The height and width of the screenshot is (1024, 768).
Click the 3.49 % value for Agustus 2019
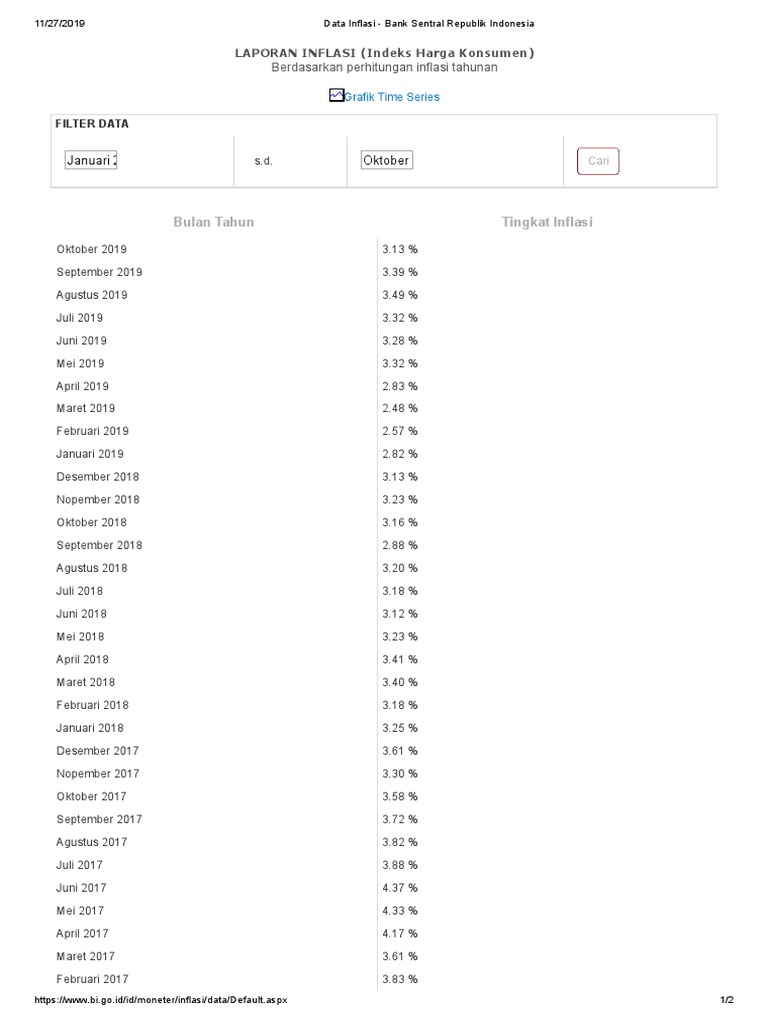(x=400, y=295)
